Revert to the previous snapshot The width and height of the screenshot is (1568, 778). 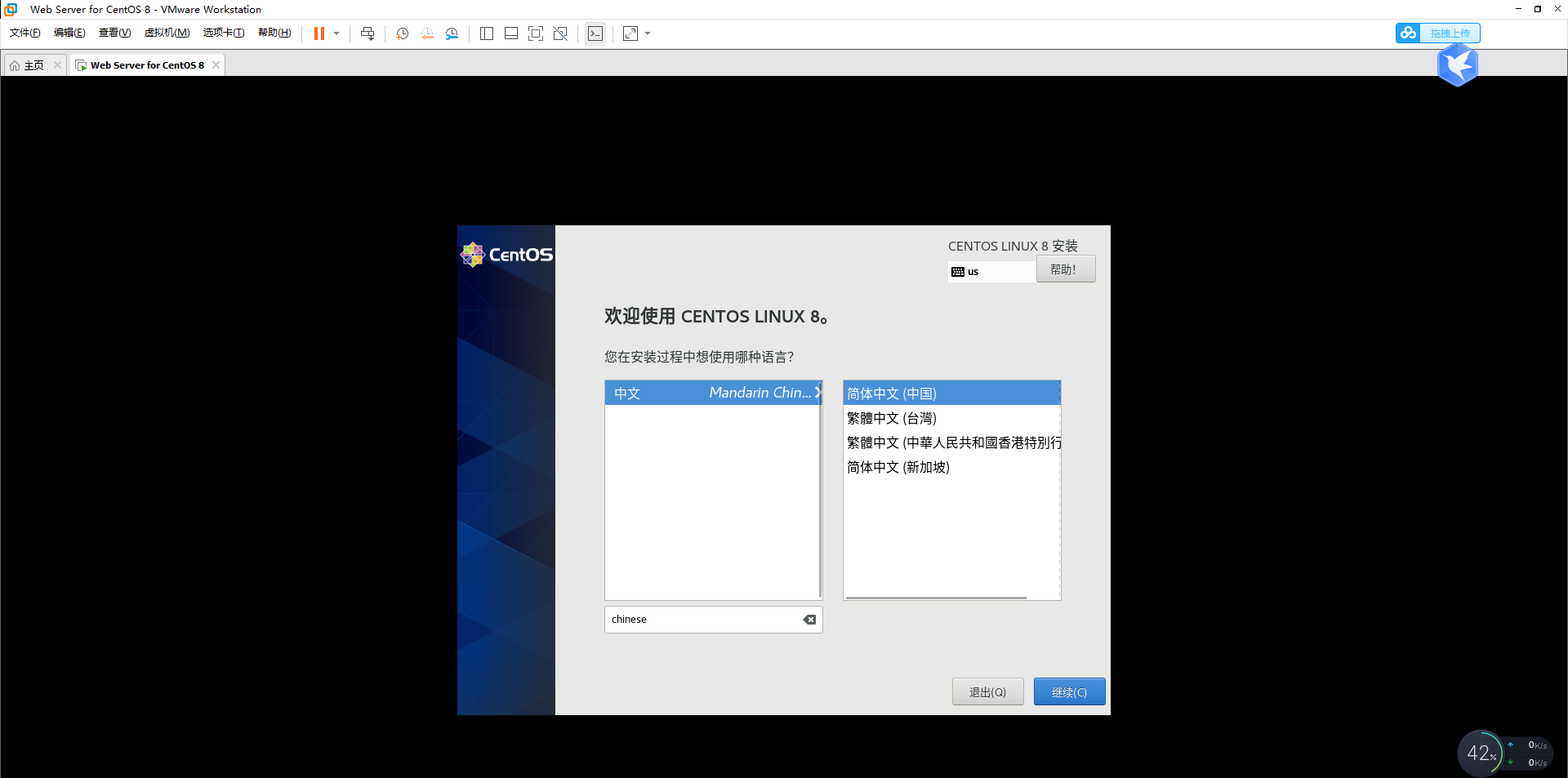tap(427, 33)
